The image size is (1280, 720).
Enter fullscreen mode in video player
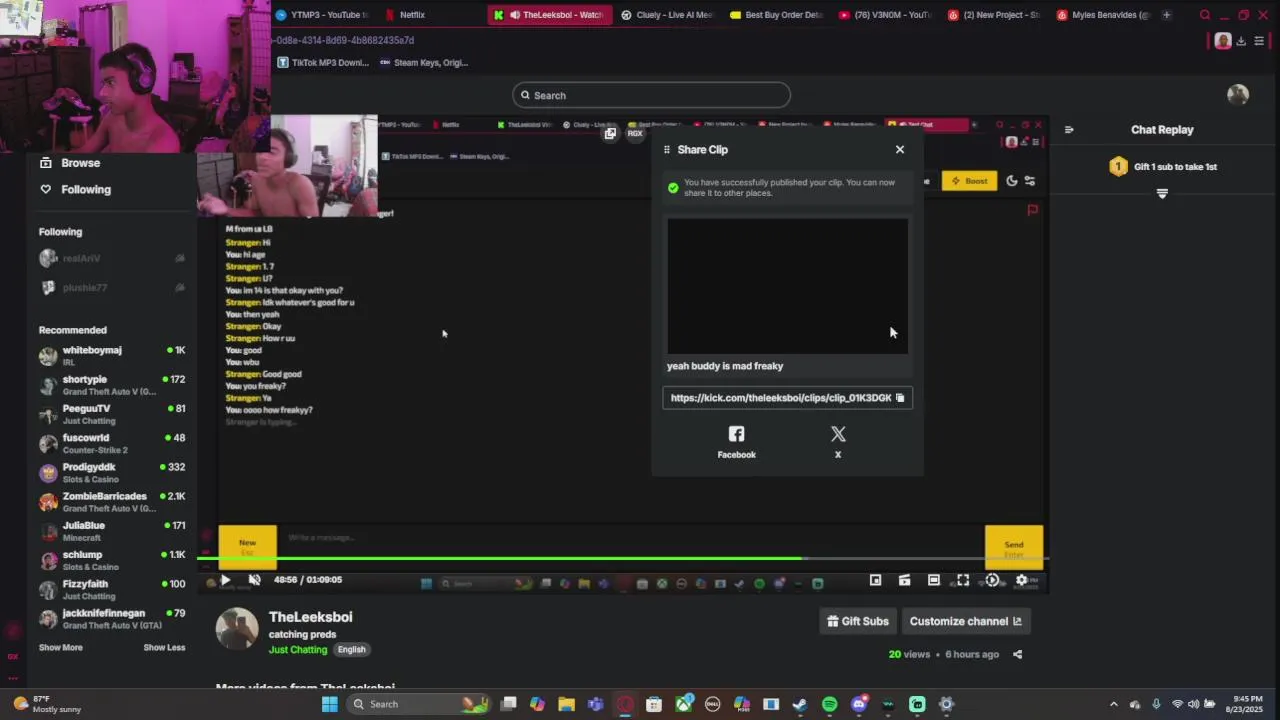pos(963,580)
